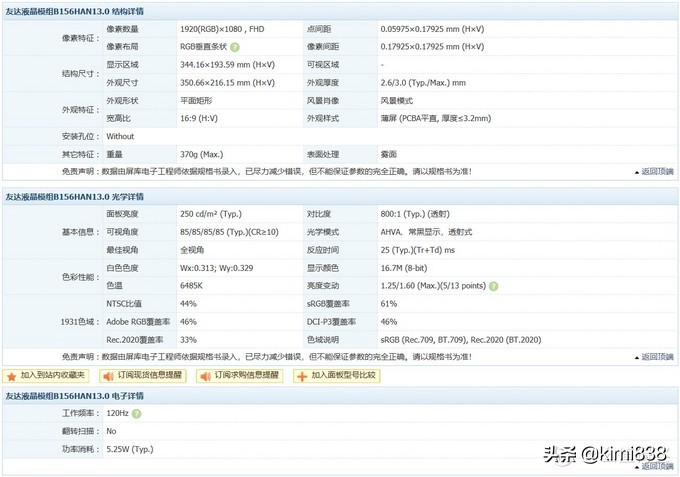
Task: Select value 25 (Typ.)(Tr+Td) ms
Action: 418,250
